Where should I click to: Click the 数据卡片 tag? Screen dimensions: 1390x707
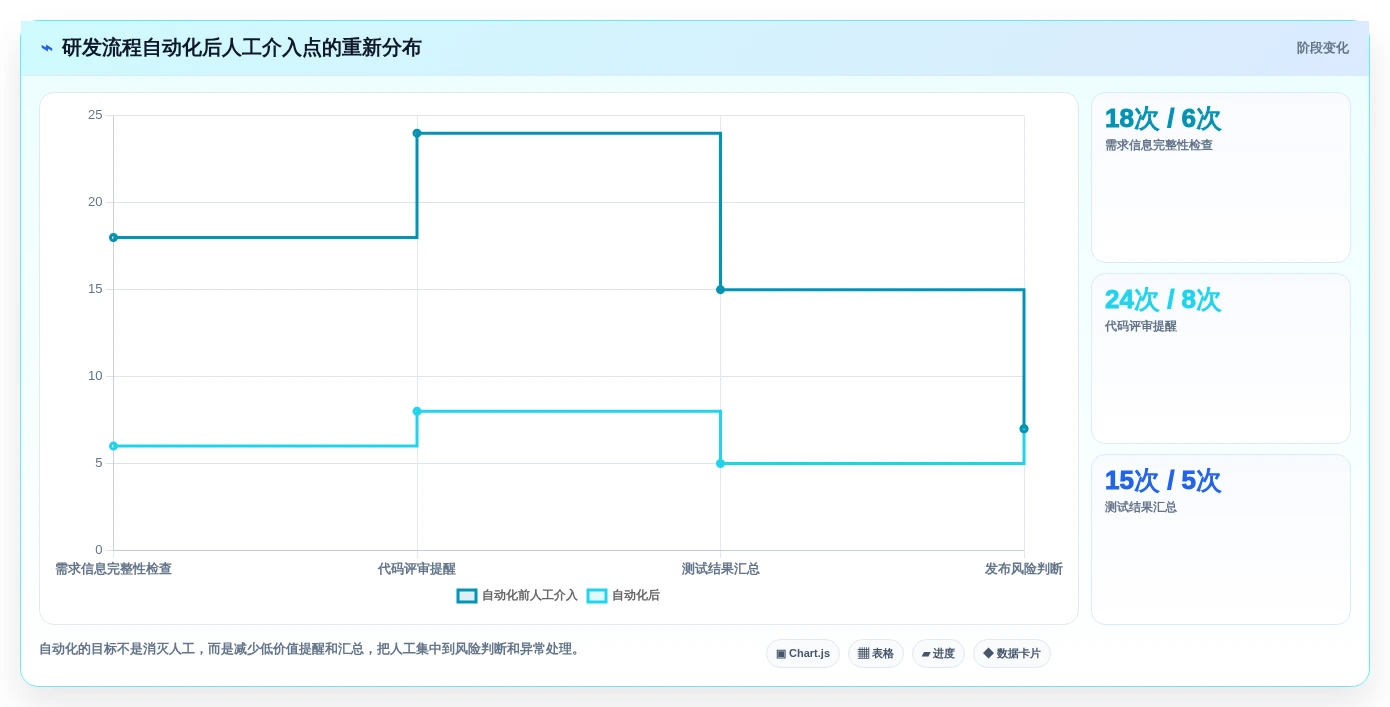tap(1012, 654)
